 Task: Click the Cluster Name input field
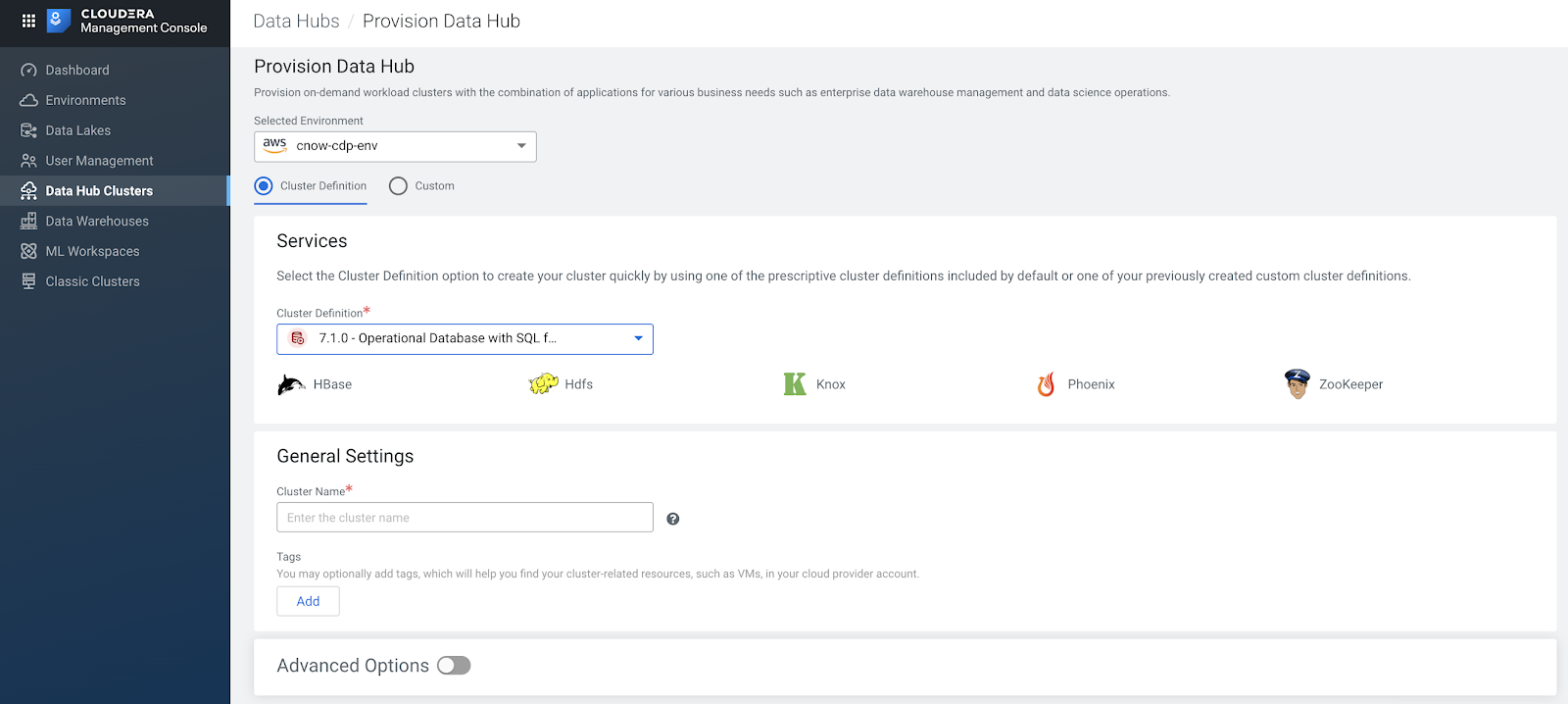click(x=465, y=518)
